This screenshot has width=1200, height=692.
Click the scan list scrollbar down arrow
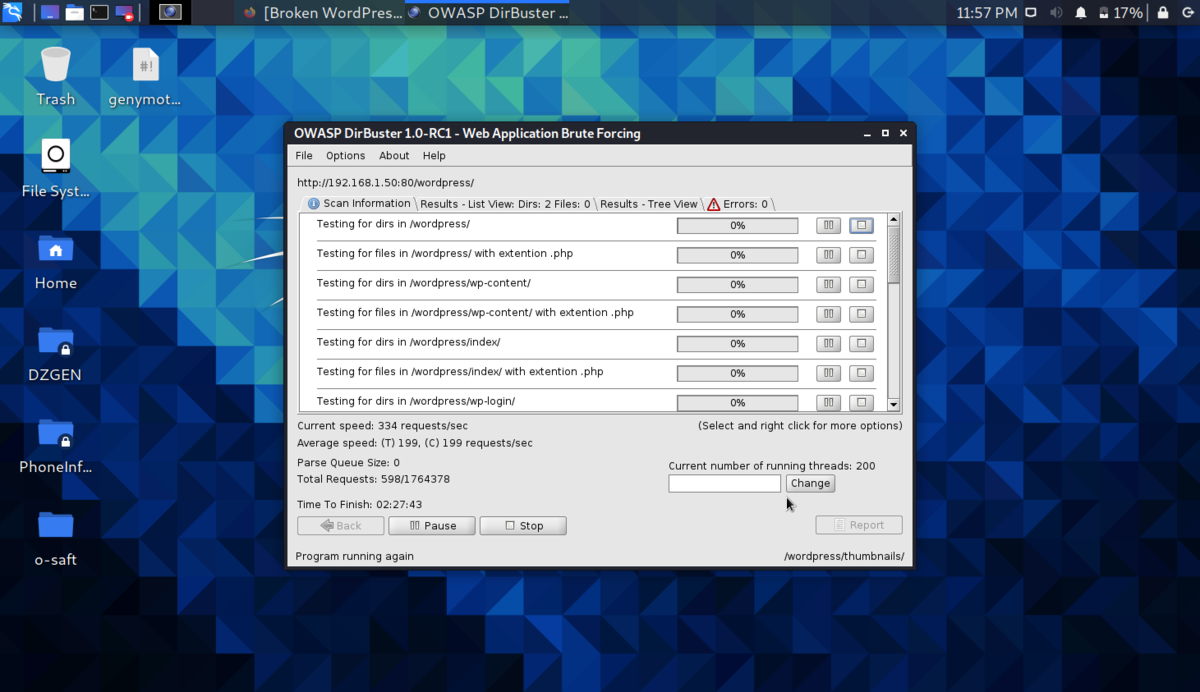(894, 405)
